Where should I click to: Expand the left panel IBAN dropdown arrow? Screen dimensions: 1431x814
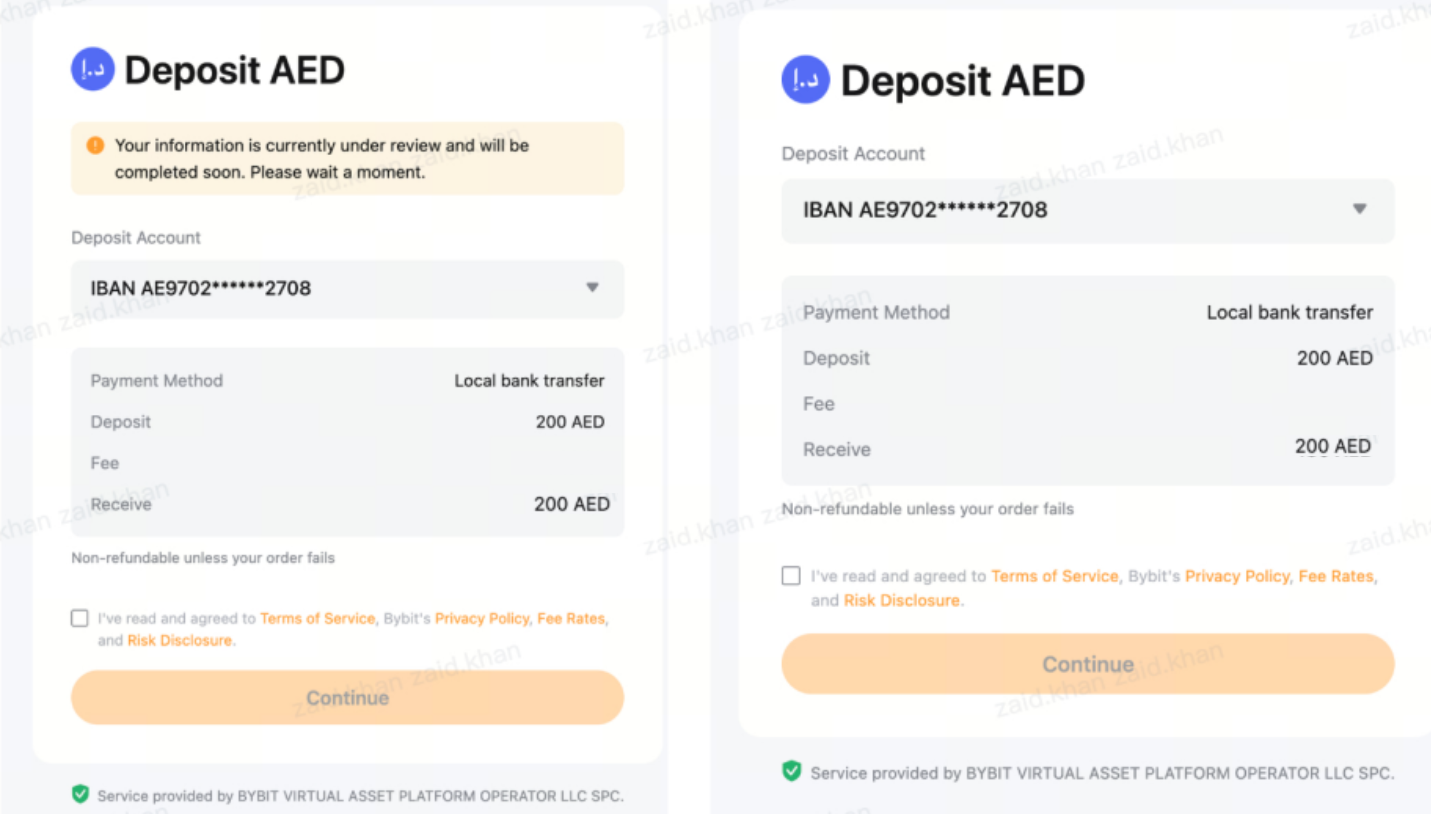[592, 288]
